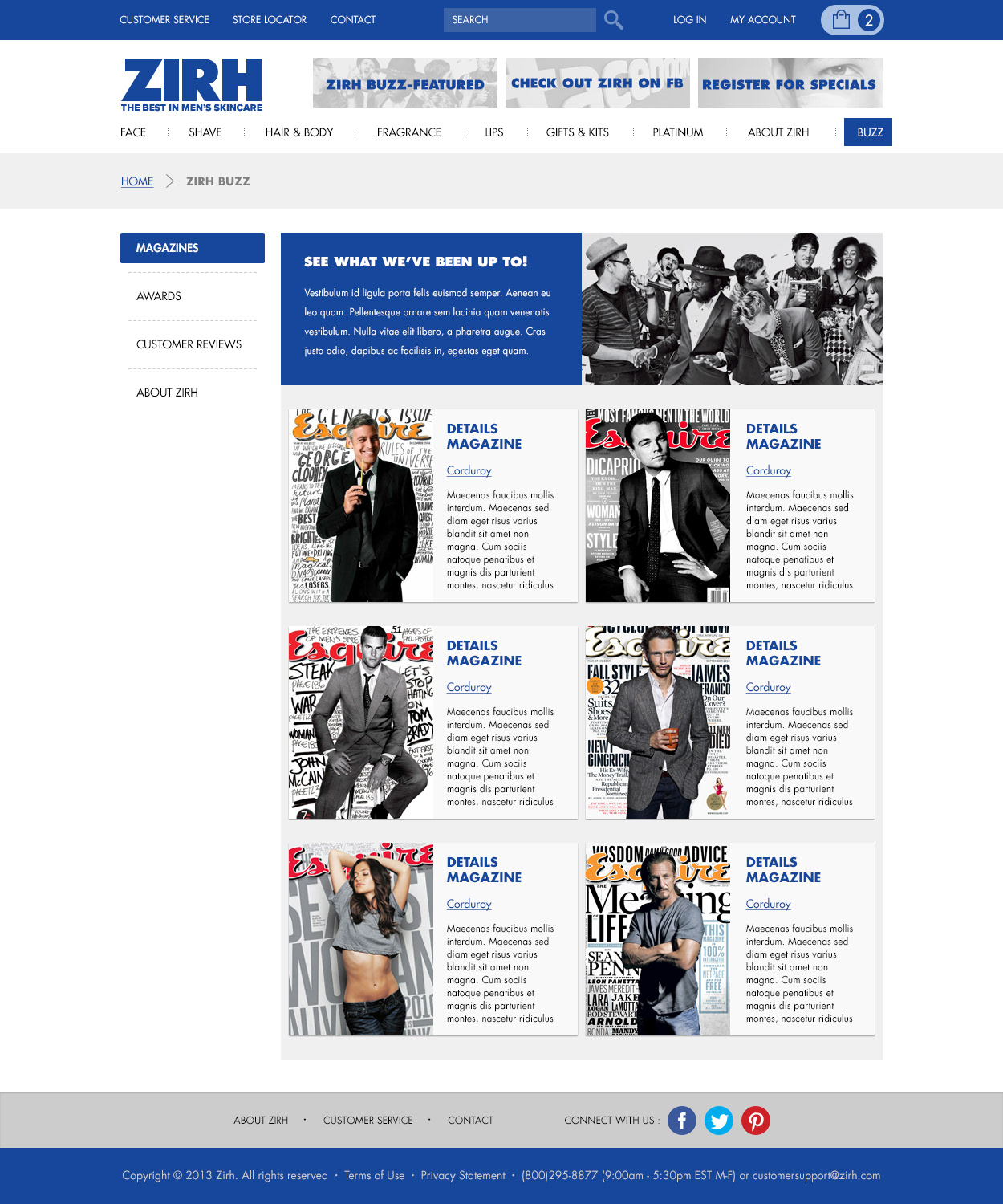Image resolution: width=1003 pixels, height=1204 pixels.
Task: Open the Face menu
Action: 133,132
